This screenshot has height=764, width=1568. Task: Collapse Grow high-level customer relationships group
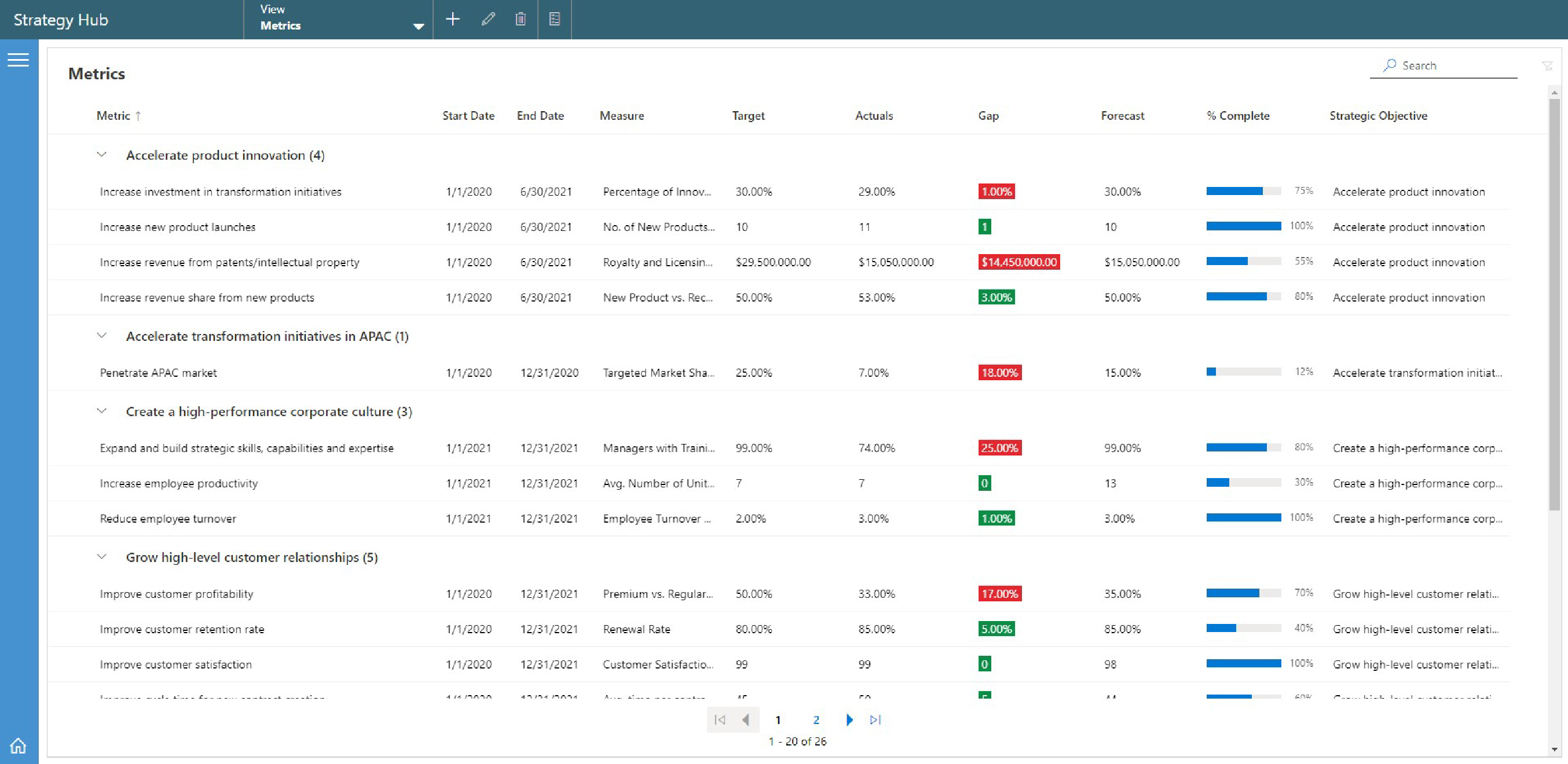(102, 557)
